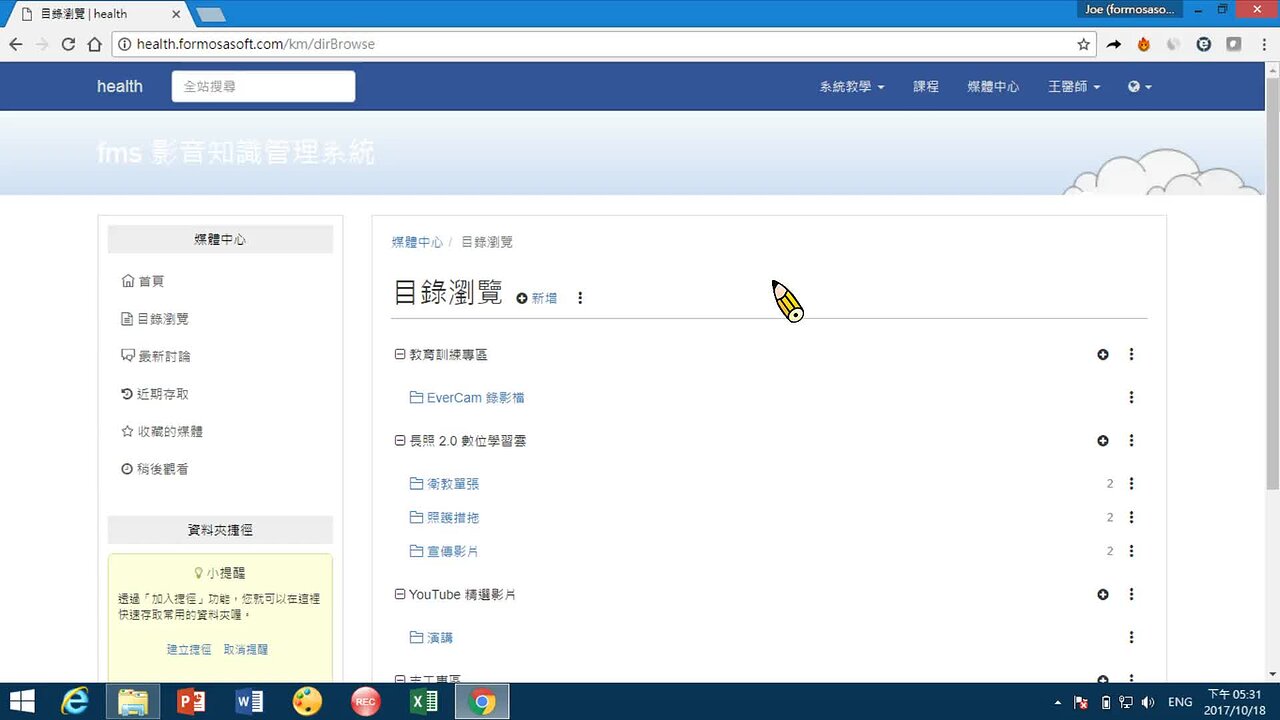
Task: Collapse the 長照 2.0 數位學習雲 node
Action: click(399, 440)
